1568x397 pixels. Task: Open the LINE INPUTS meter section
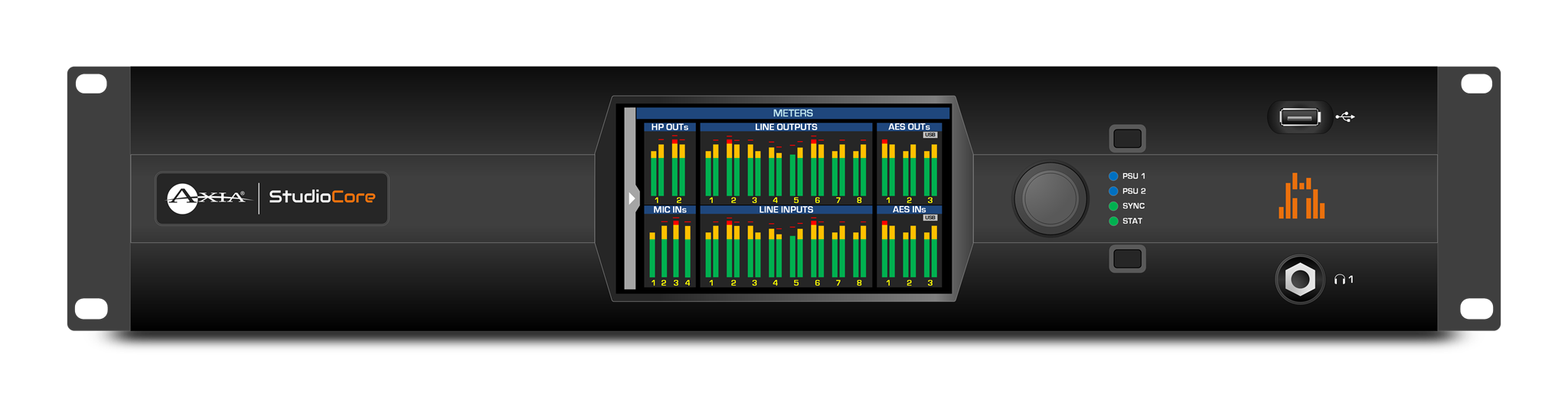coord(786,210)
